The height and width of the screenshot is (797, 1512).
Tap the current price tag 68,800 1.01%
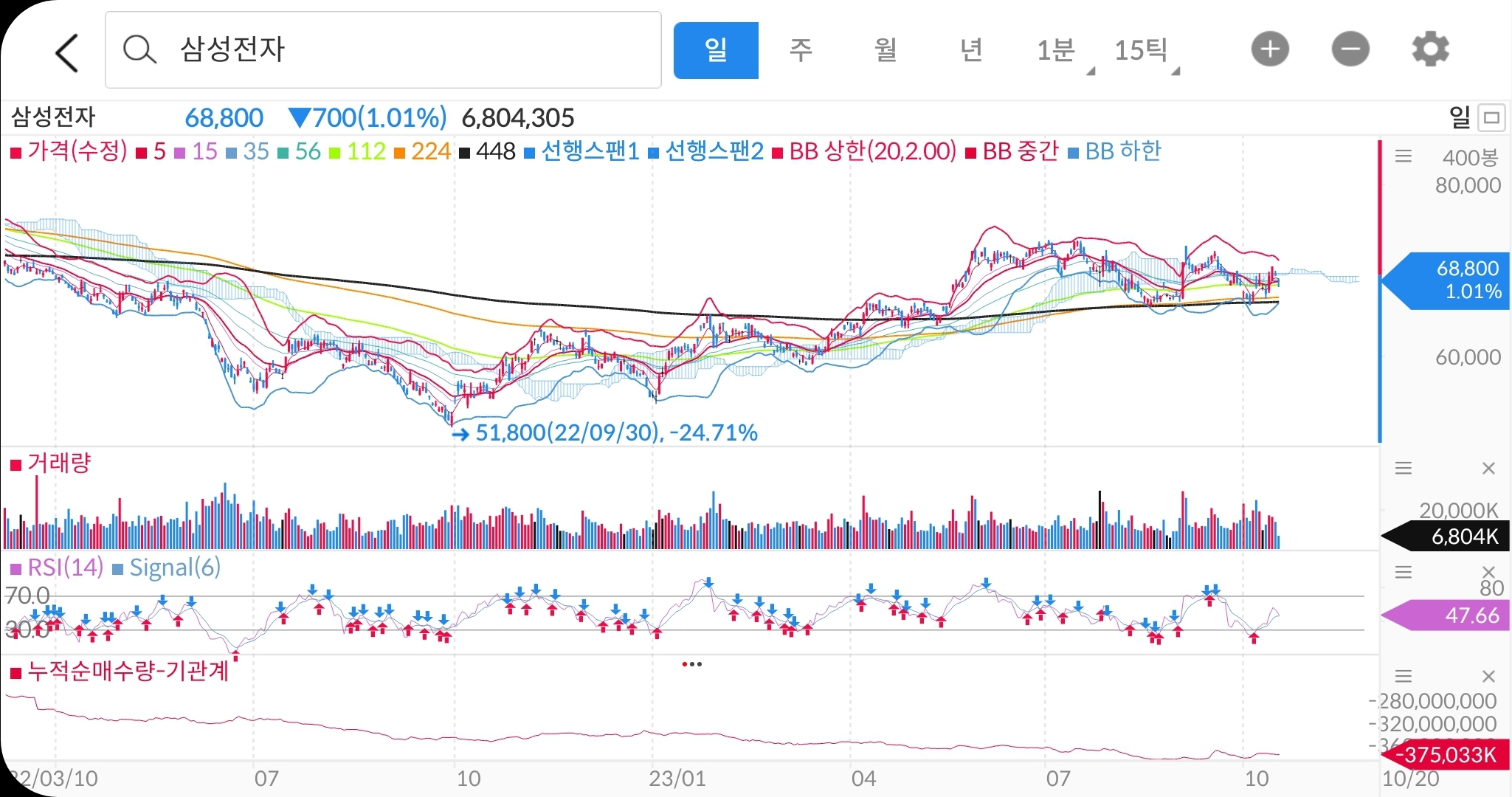(1446, 280)
